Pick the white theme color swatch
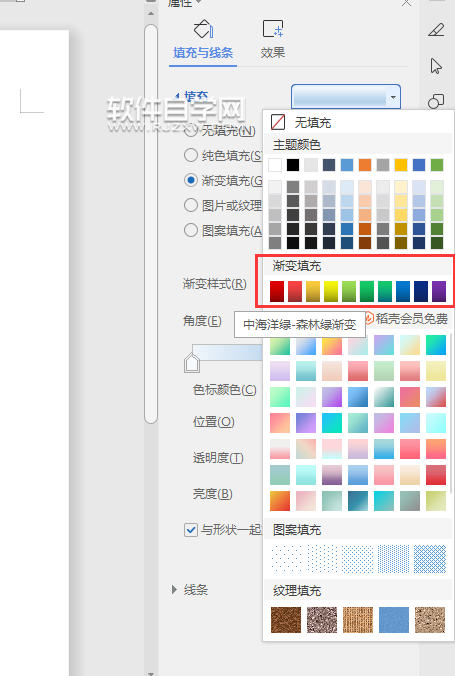Viewport: 455px width, 676px height. click(x=275, y=165)
